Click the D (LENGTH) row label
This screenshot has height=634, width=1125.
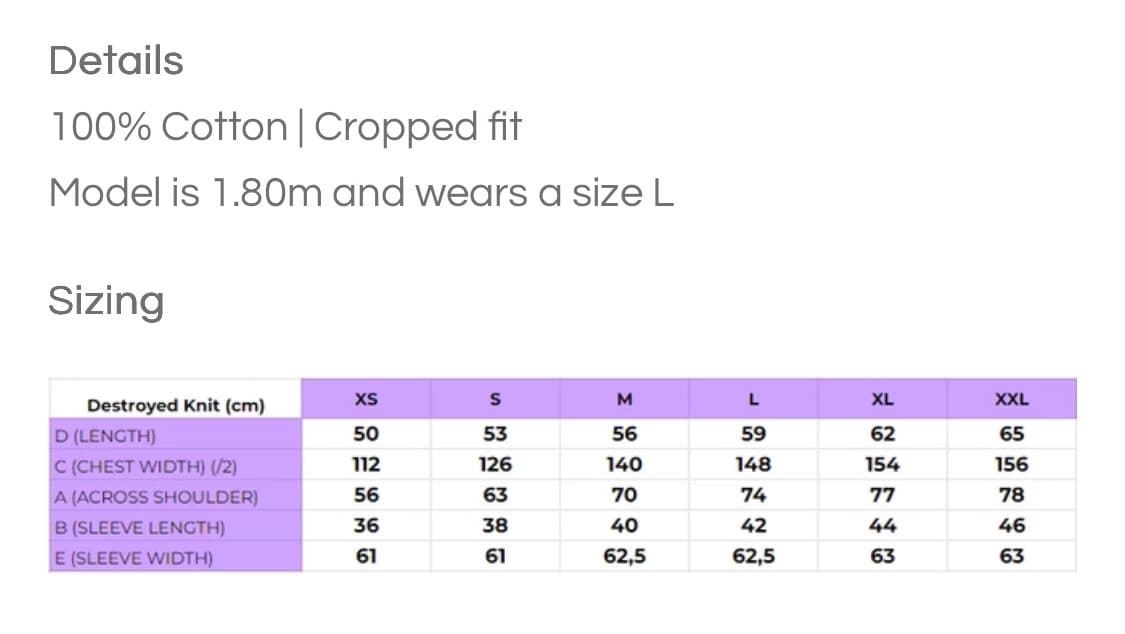(x=106, y=436)
